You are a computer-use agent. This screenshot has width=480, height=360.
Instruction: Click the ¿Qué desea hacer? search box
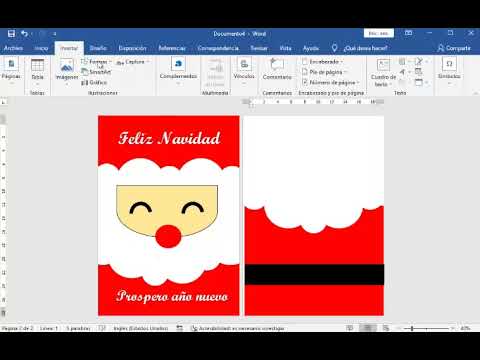point(365,48)
